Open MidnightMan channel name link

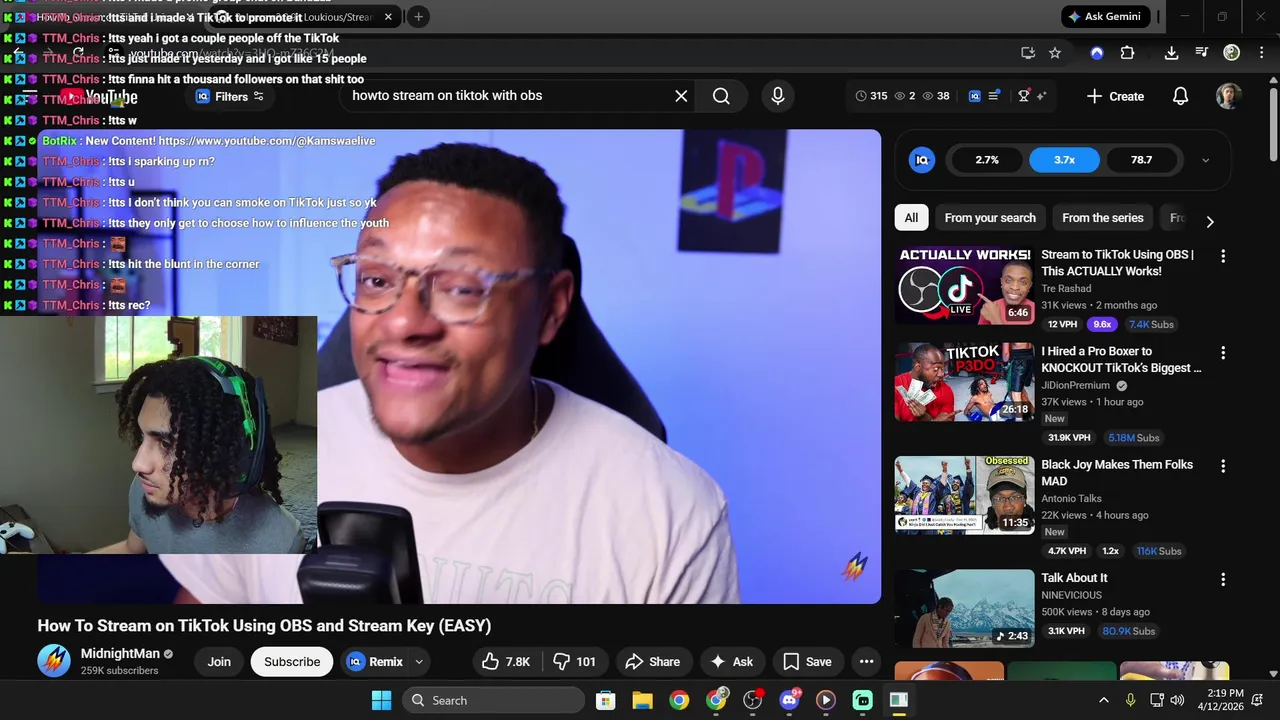(120, 653)
